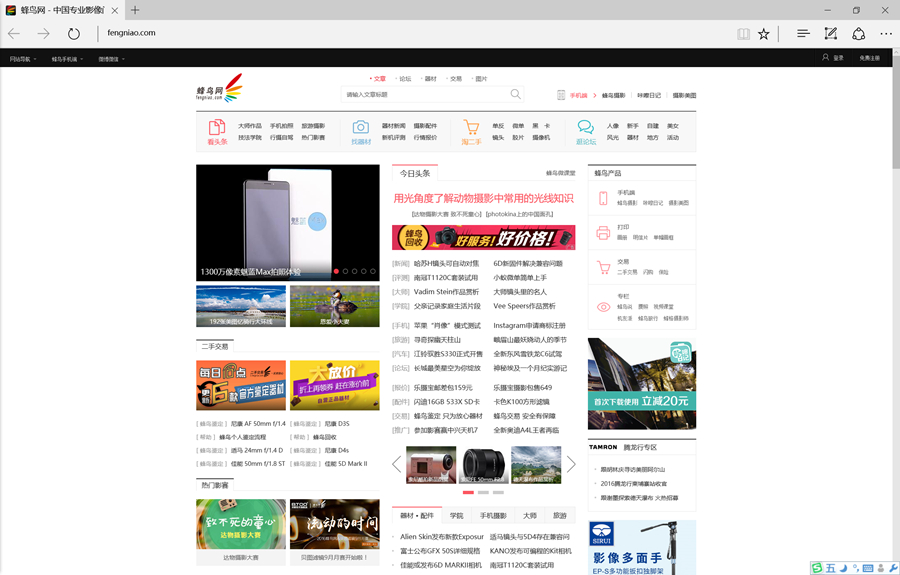900x575 pixels.
Task: Click the 蜂鸟网 logo
Action: (219, 88)
